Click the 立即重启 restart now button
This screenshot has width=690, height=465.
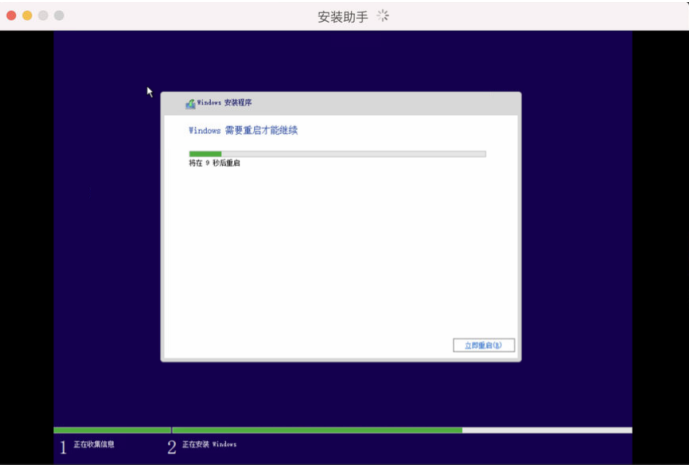484,345
